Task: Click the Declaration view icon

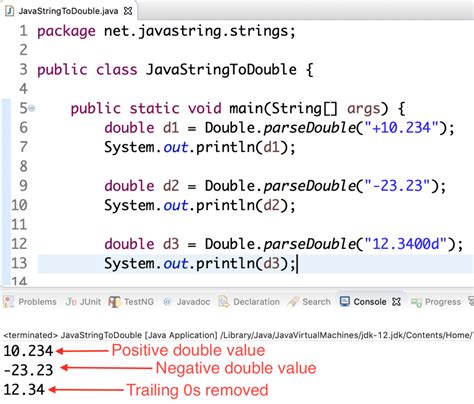Action: click(x=224, y=302)
